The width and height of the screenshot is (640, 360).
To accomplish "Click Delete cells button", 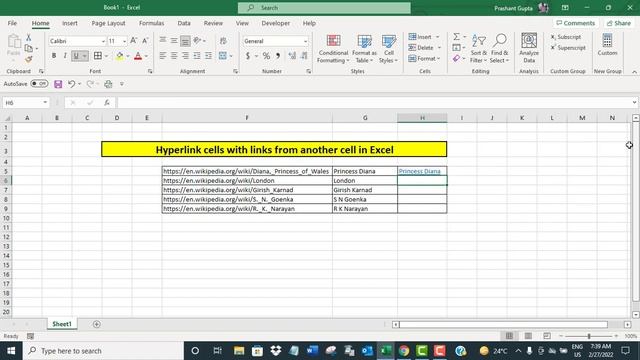I will tap(421, 48).
